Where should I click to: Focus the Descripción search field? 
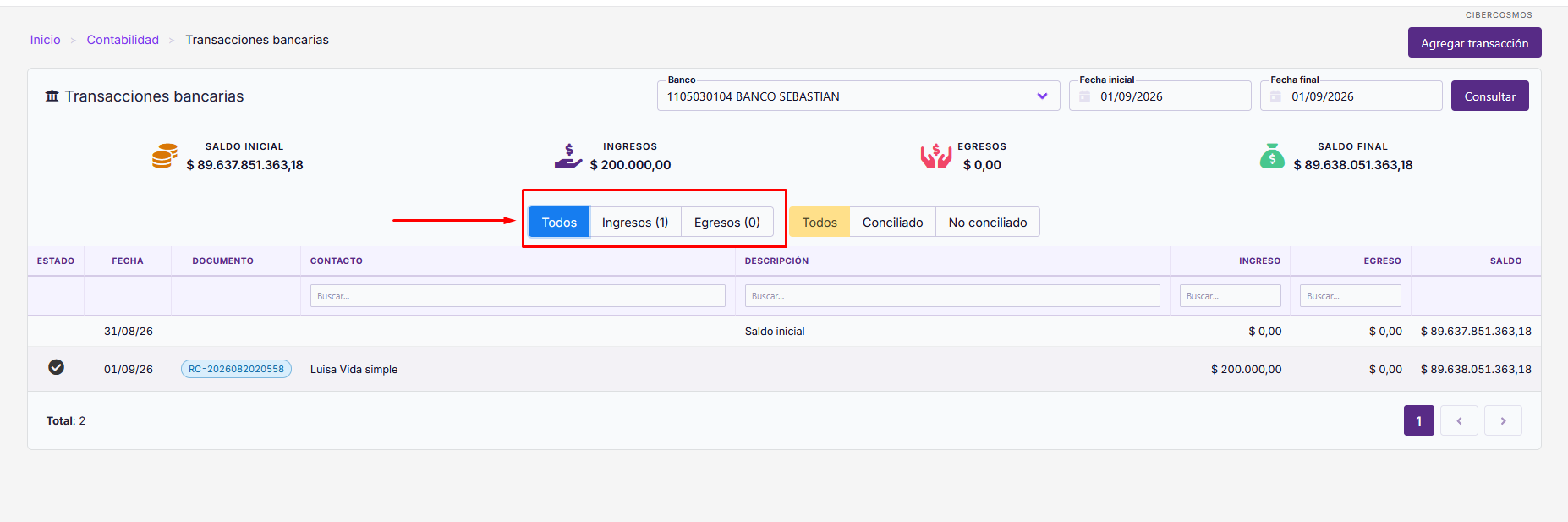tap(952, 295)
